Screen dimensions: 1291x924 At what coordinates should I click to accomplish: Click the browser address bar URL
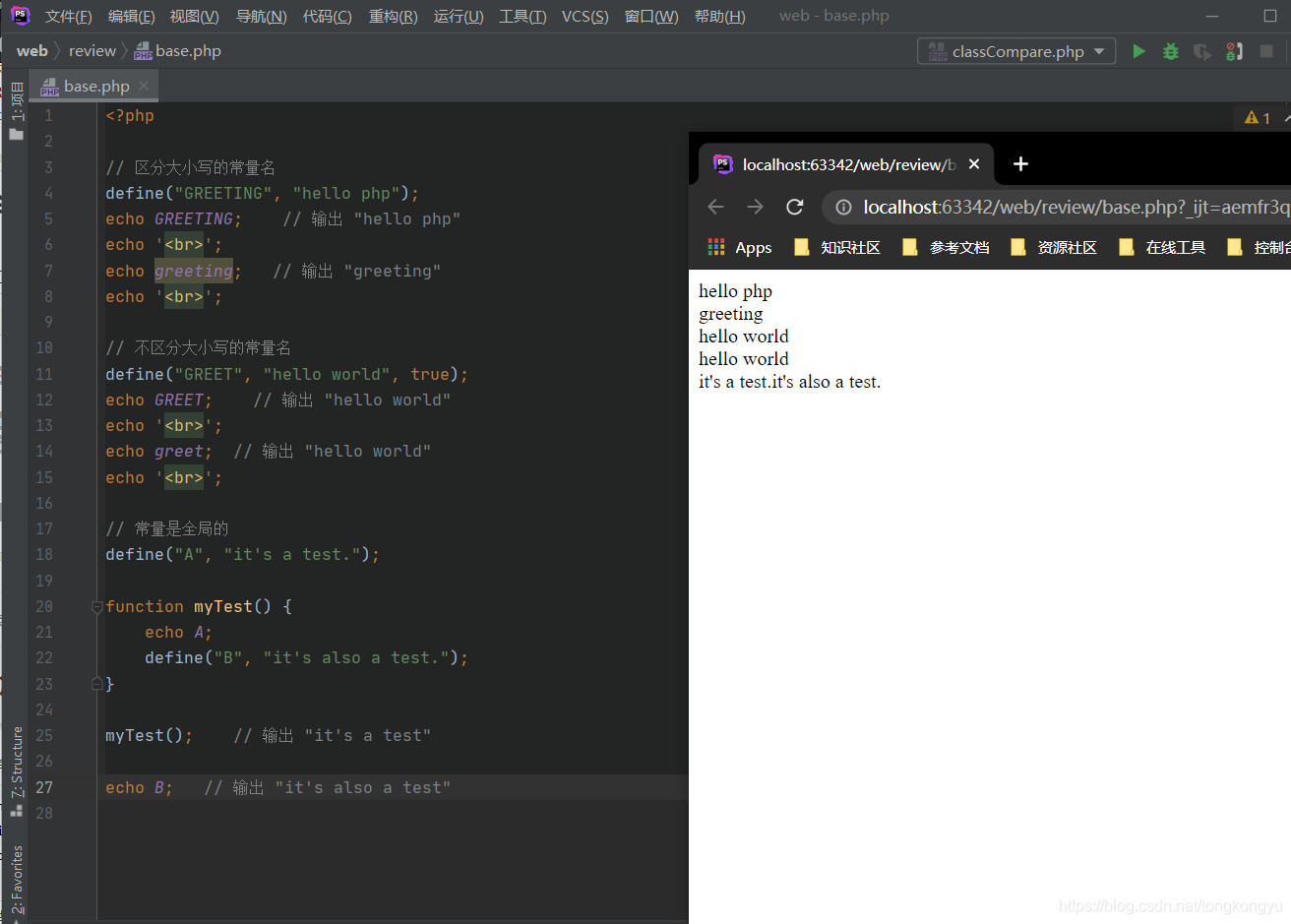1076,207
